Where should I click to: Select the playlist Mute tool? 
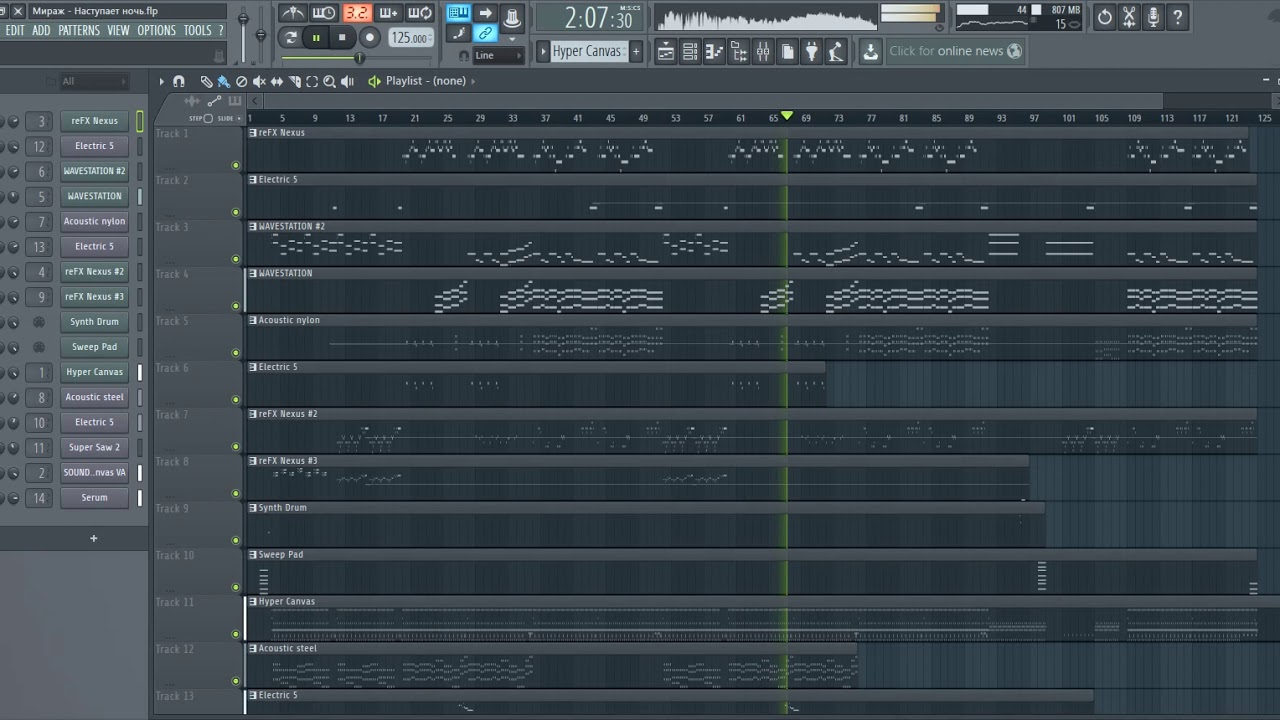[259, 81]
